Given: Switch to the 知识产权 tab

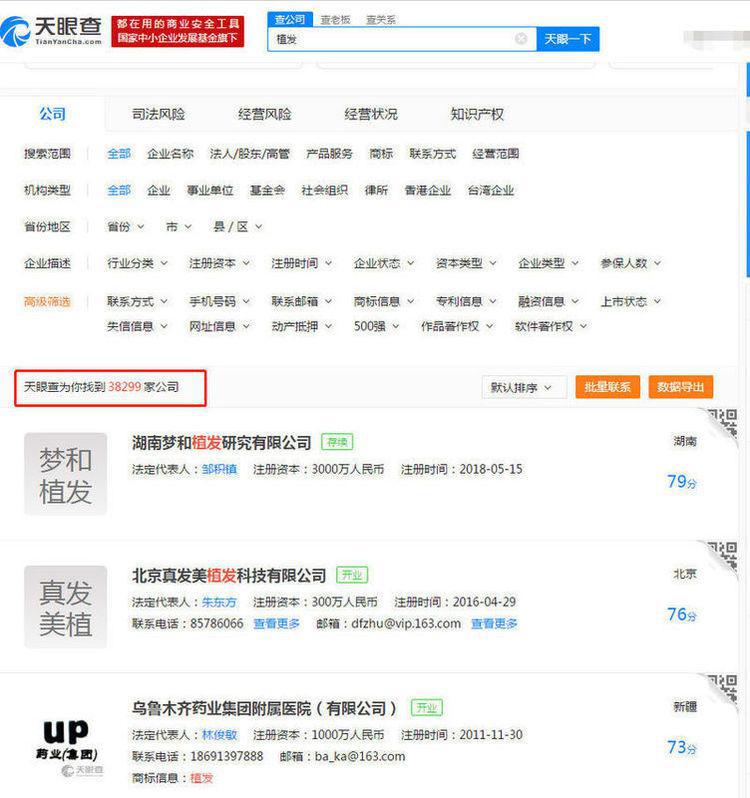Looking at the screenshot, I should coord(477,114).
